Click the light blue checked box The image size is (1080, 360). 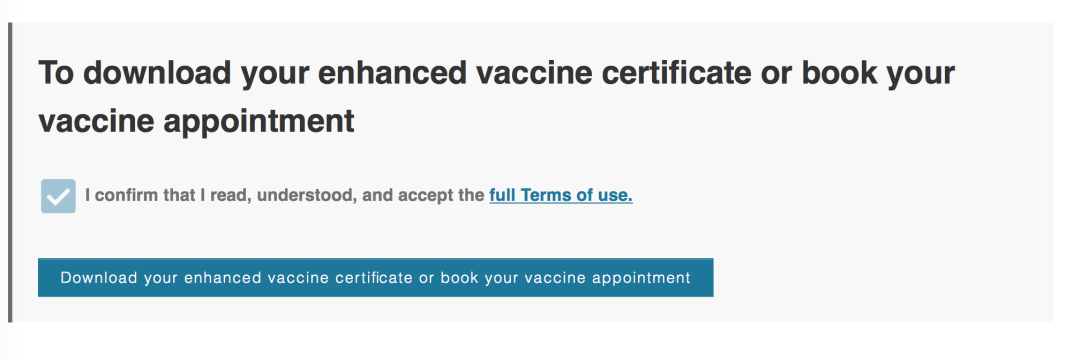(58, 196)
